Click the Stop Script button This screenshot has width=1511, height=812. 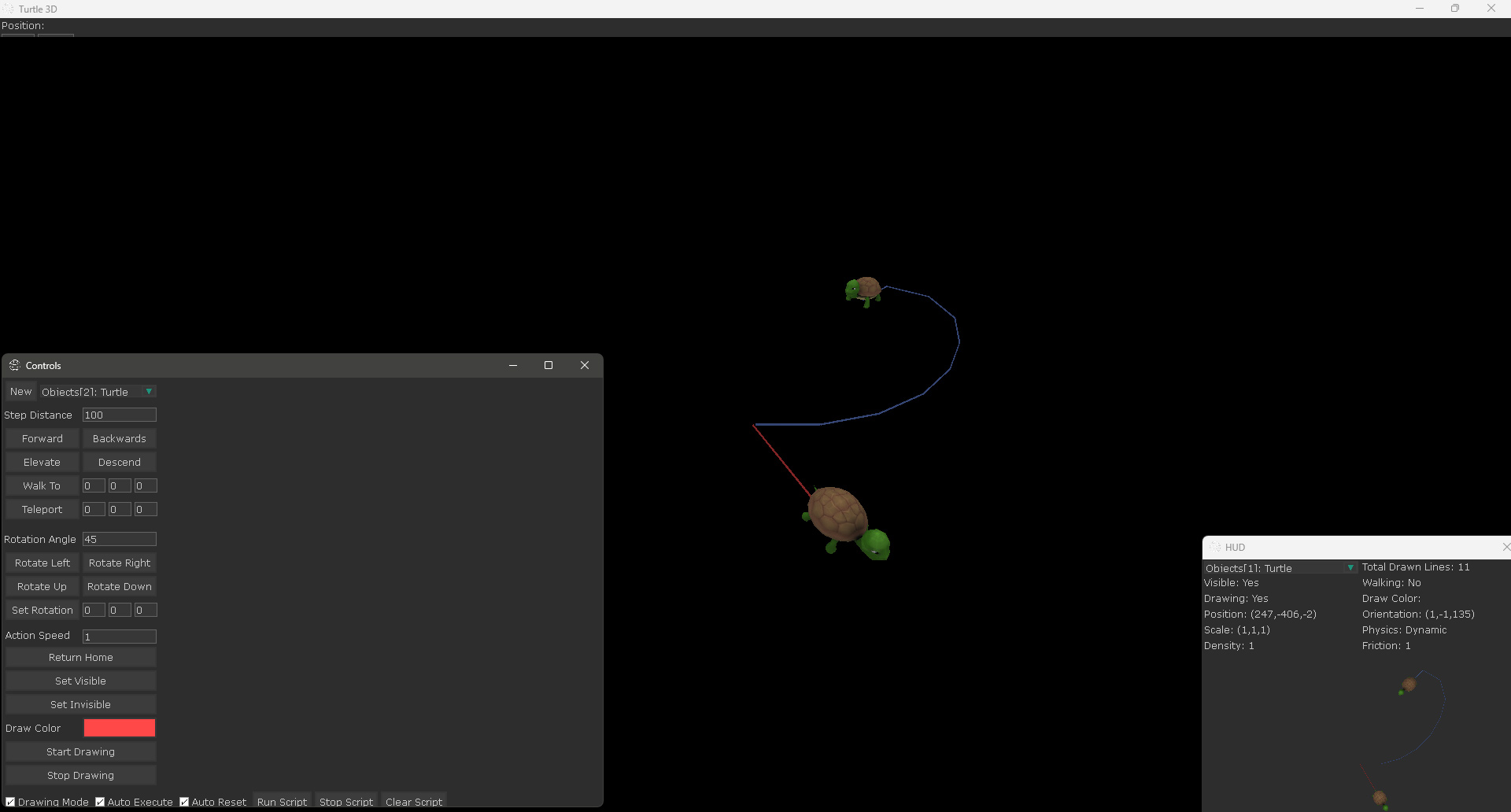tap(346, 802)
